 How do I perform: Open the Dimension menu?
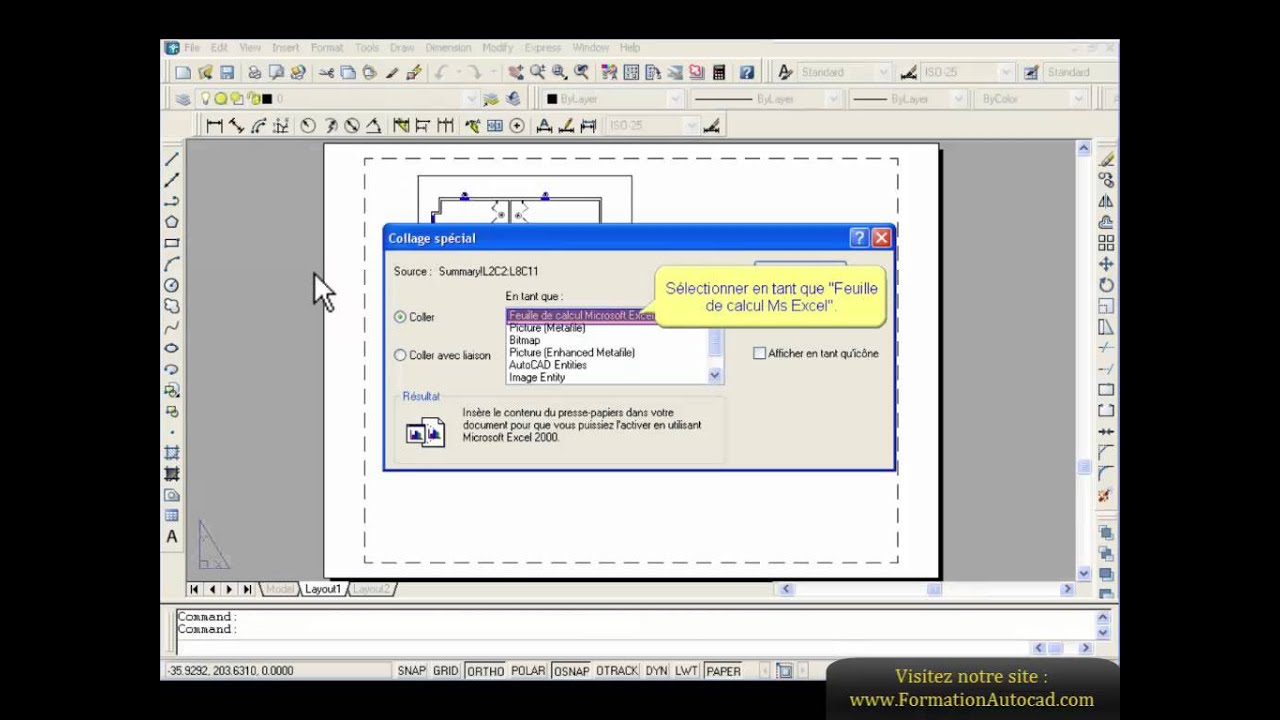pos(448,47)
